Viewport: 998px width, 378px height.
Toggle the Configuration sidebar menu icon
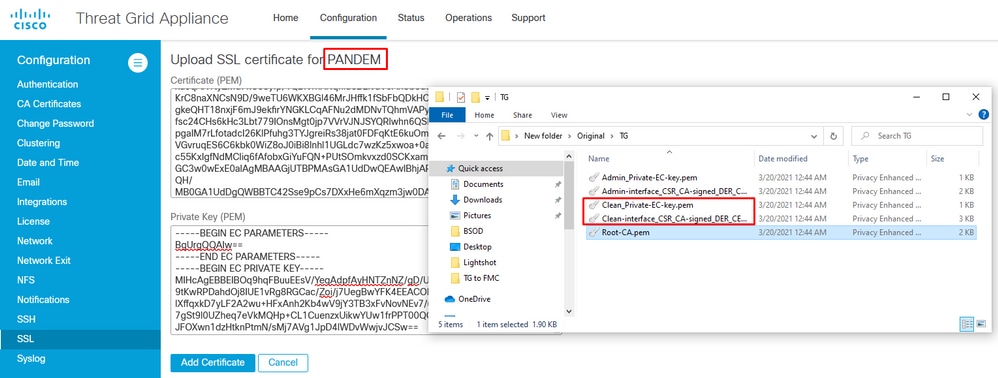pyautogui.click(x=137, y=62)
